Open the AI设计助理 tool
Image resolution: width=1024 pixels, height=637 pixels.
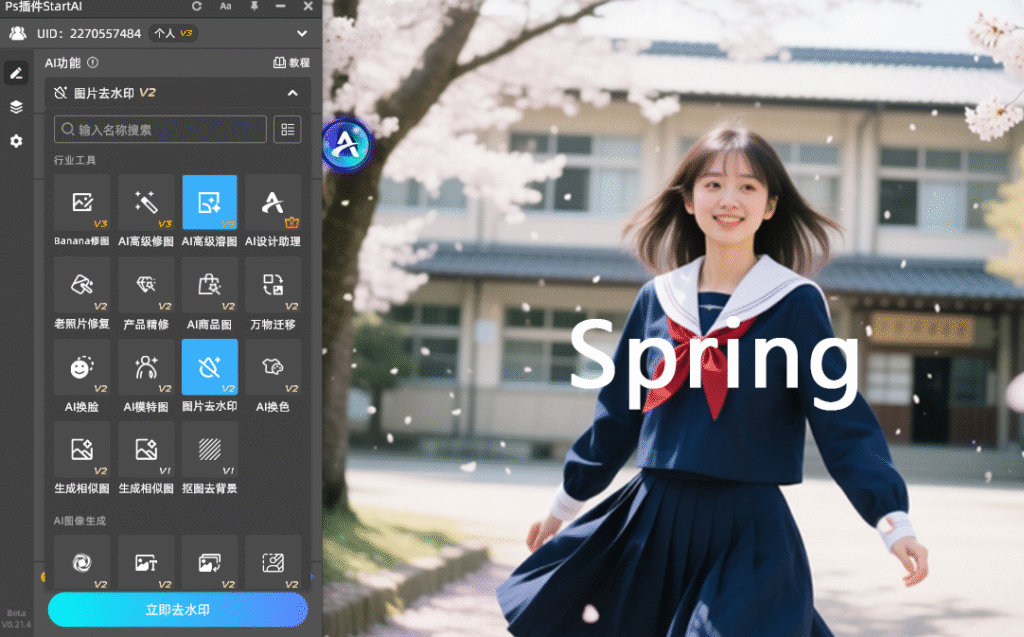(x=273, y=203)
